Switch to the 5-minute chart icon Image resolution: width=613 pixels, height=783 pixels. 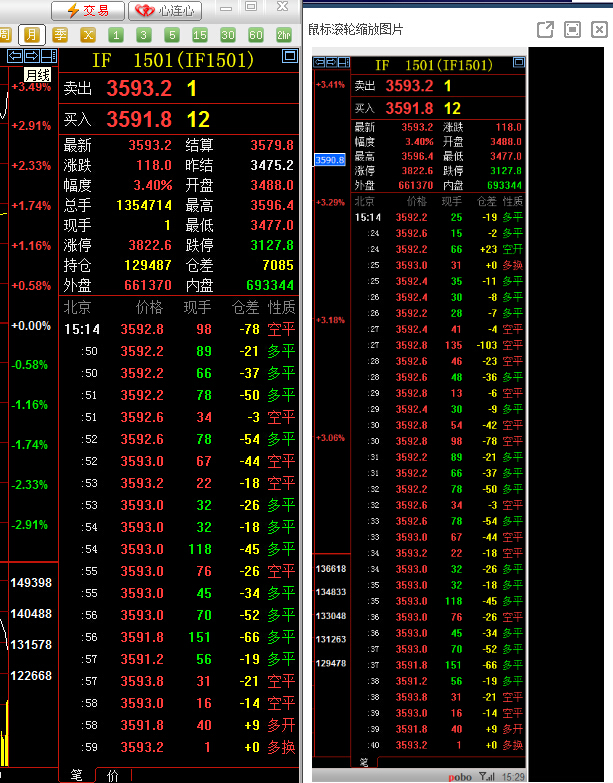(172, 35)
